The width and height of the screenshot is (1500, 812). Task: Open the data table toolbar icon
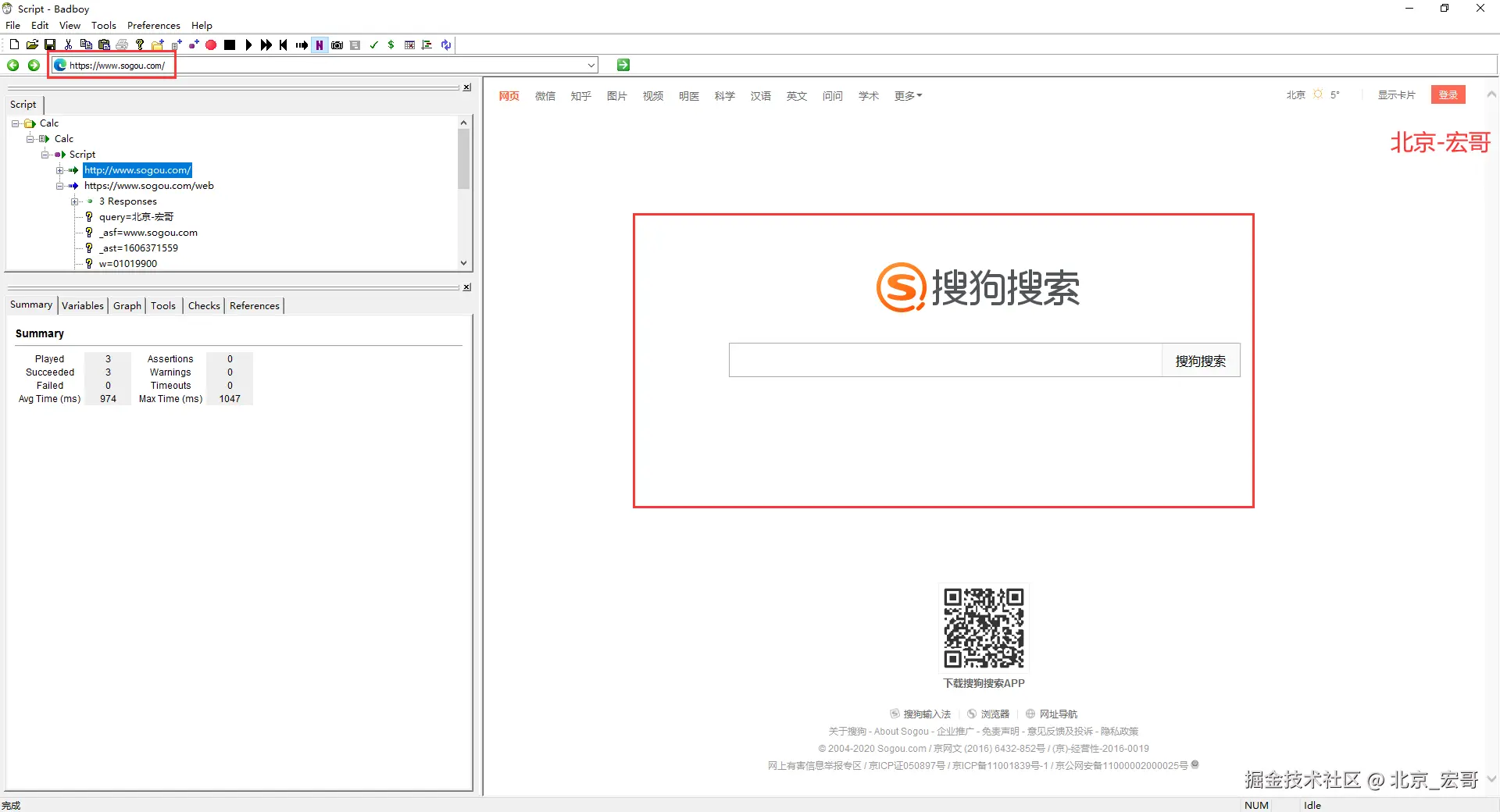click(x=409, y=45)
